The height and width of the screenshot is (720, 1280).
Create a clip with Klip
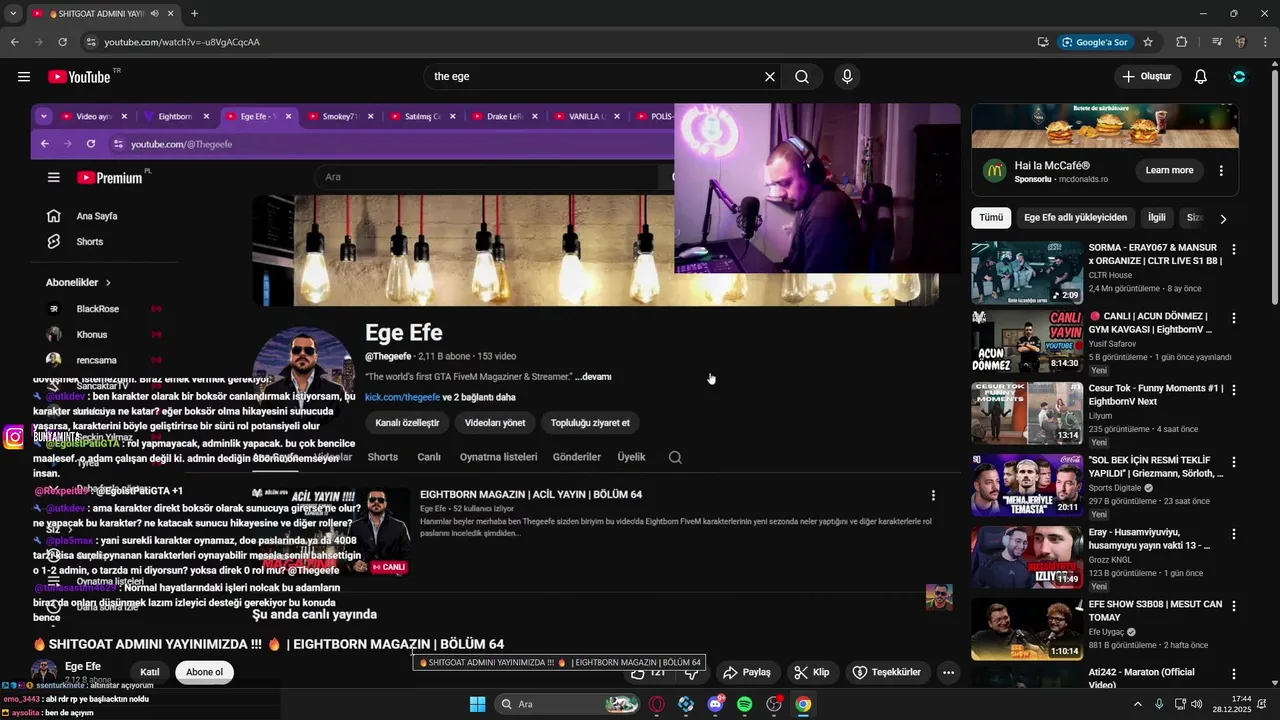pos(811,672)
